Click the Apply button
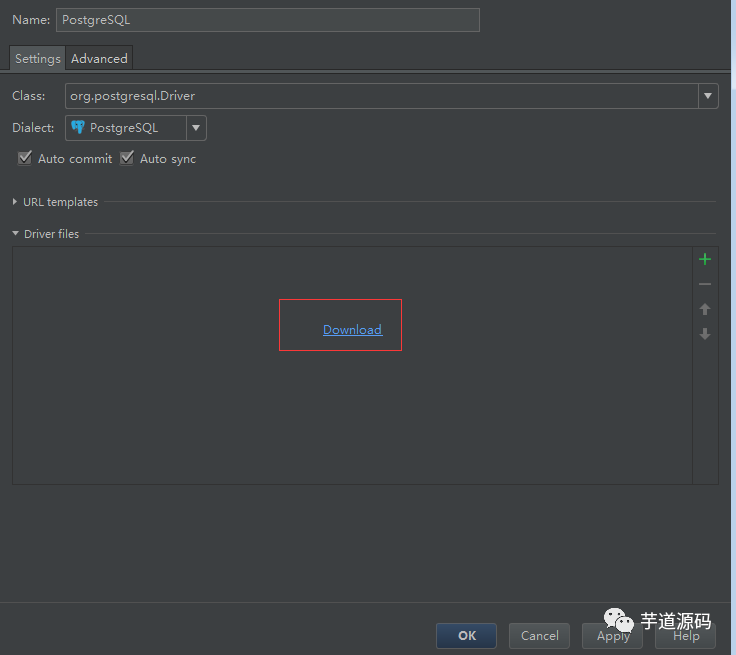This screenshot has height=655, width=736. coord(613,636)
